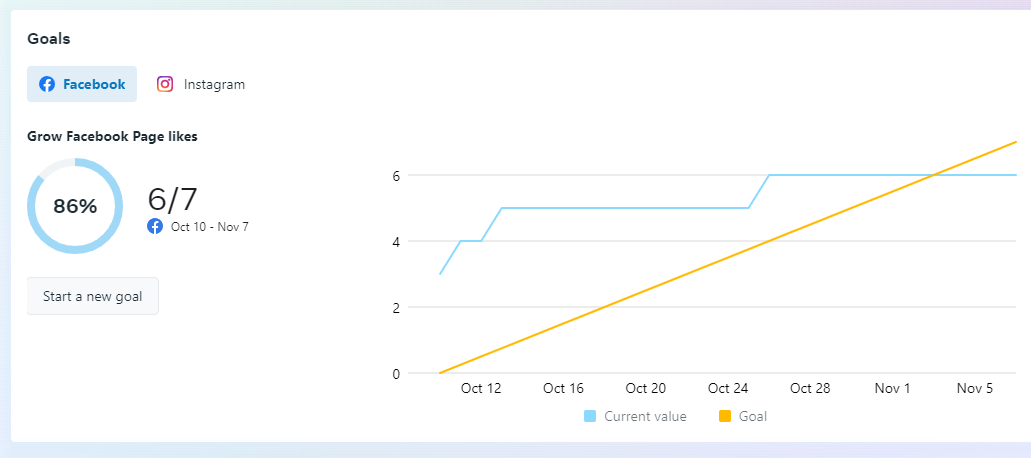The height and width of the screenshot is (458, 1031).
Task: Toggle the Current value series legend label
Action: tap(645, 416)
